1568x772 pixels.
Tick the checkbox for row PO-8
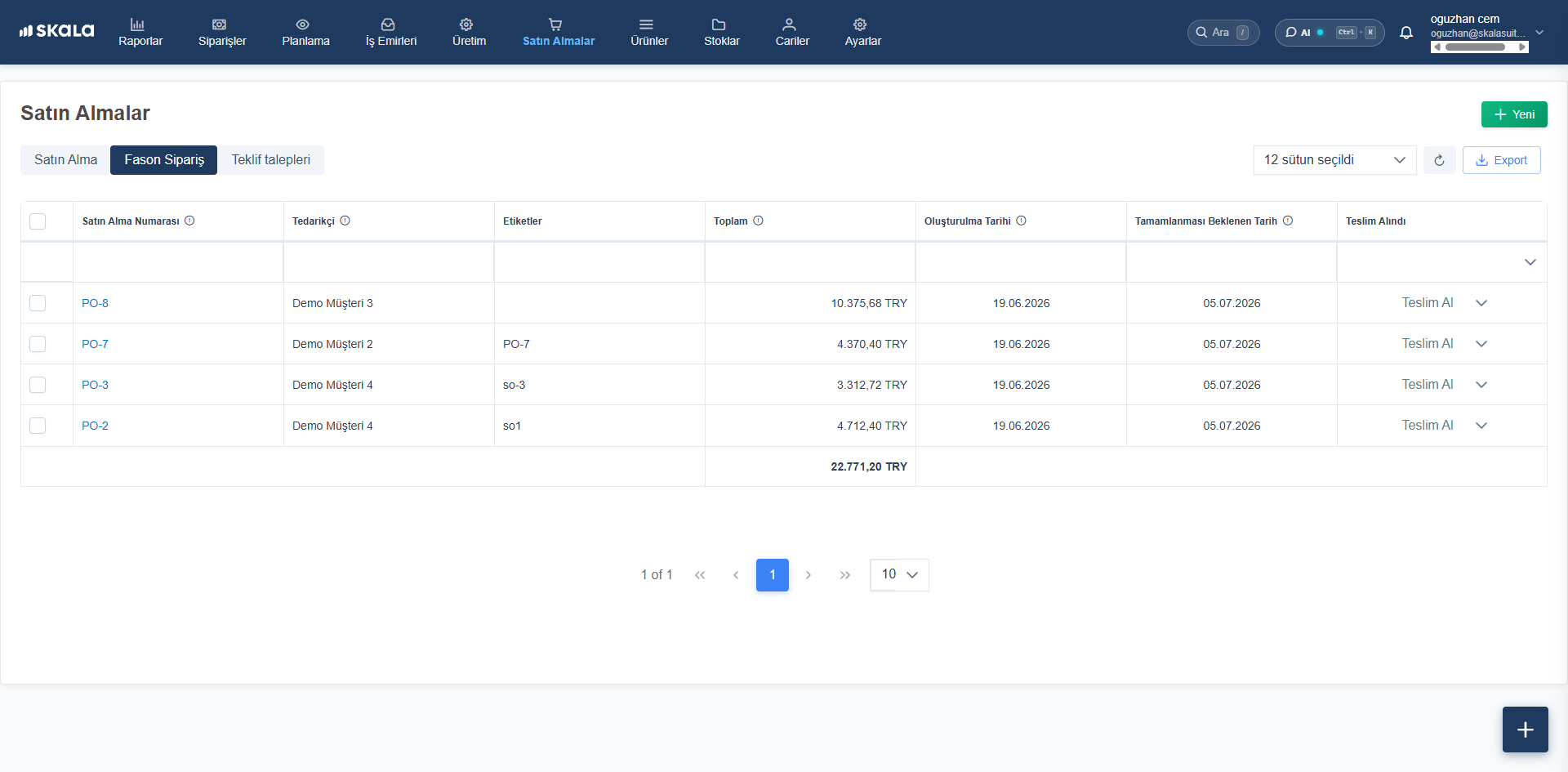point(38,303)
